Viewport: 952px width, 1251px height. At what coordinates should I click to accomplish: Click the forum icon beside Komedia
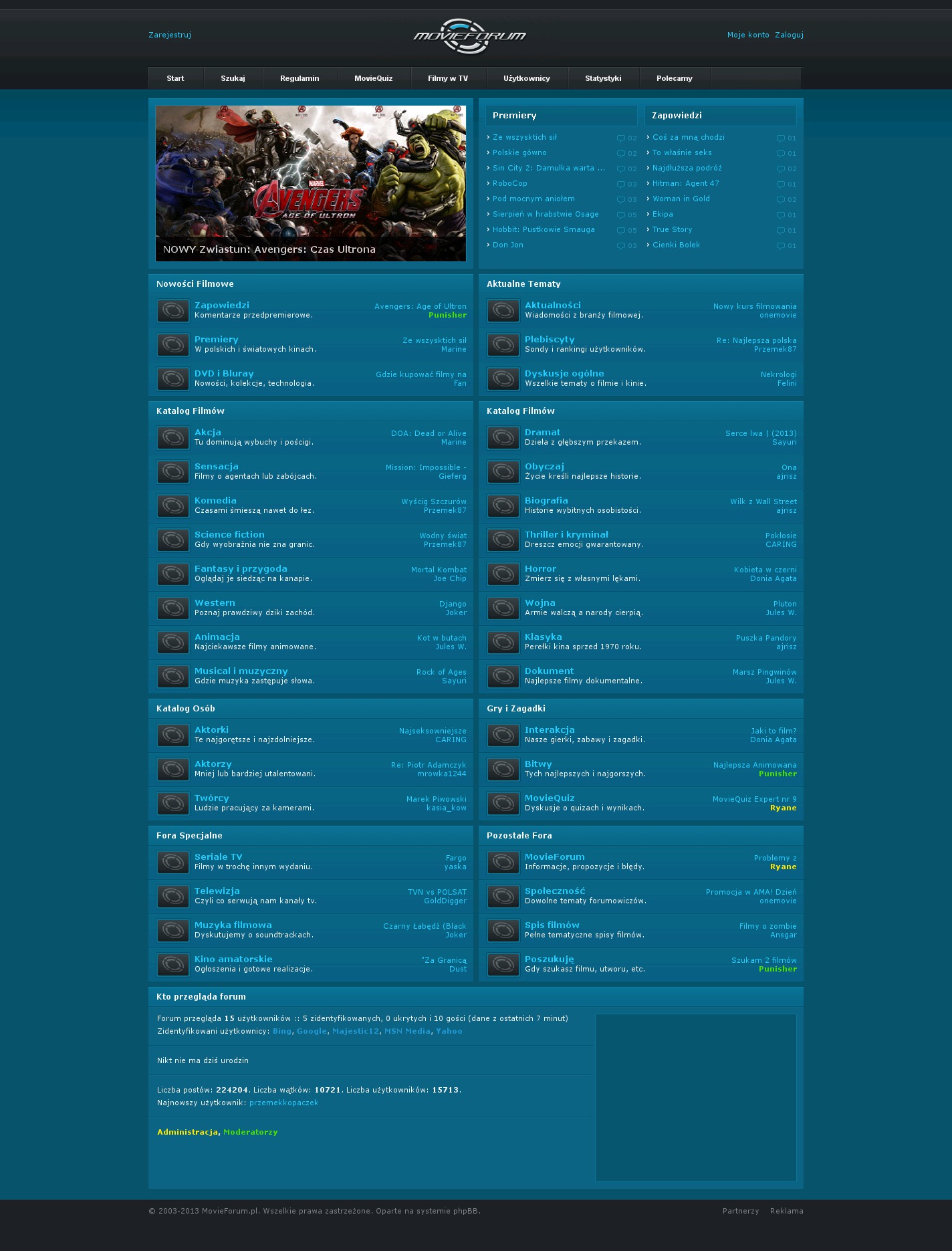coord(172,506)
